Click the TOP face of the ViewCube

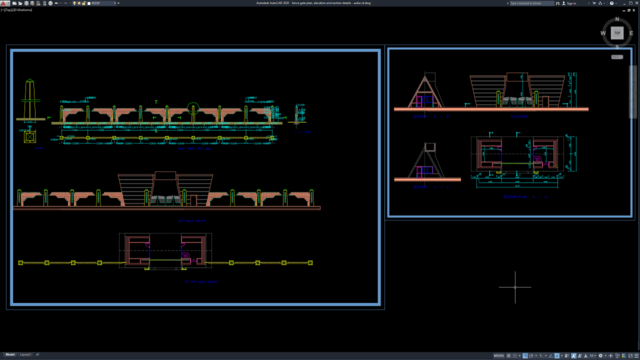point(617,33)
